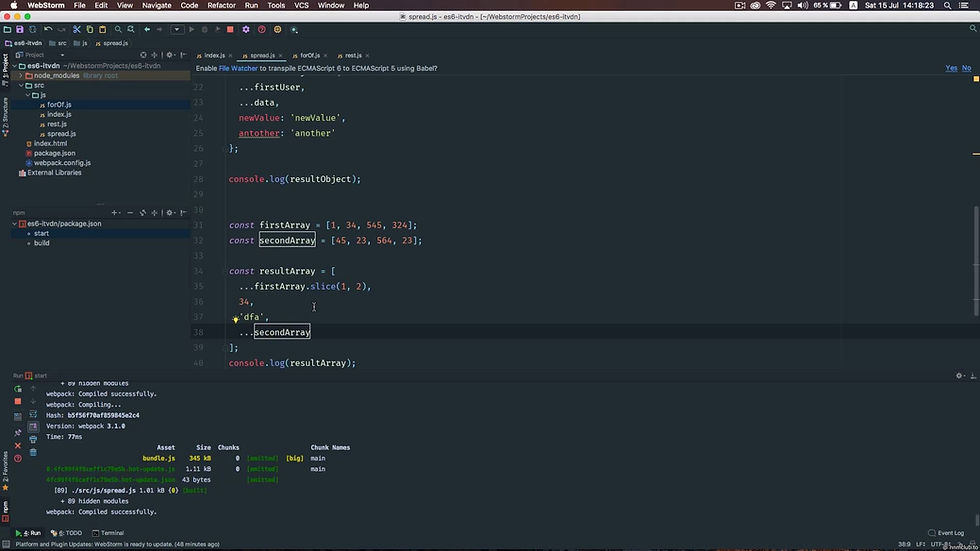The image size is (980, 551).
Task: Open Help via the red question-mark toolbar icon
Action: click(262, 29)
